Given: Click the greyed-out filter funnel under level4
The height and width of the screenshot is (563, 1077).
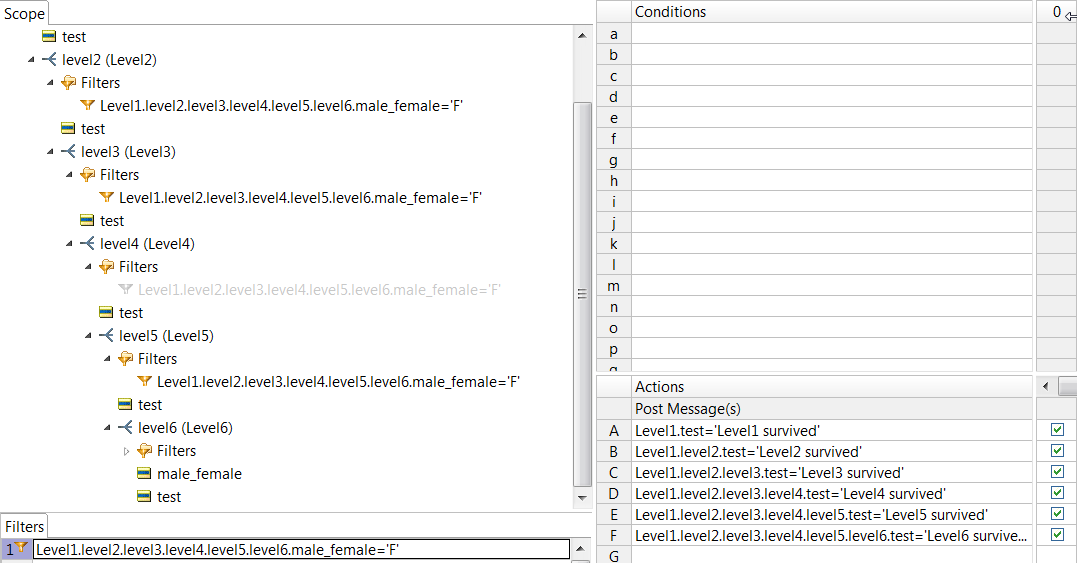Looking at the screenshot, I should 125,290.
